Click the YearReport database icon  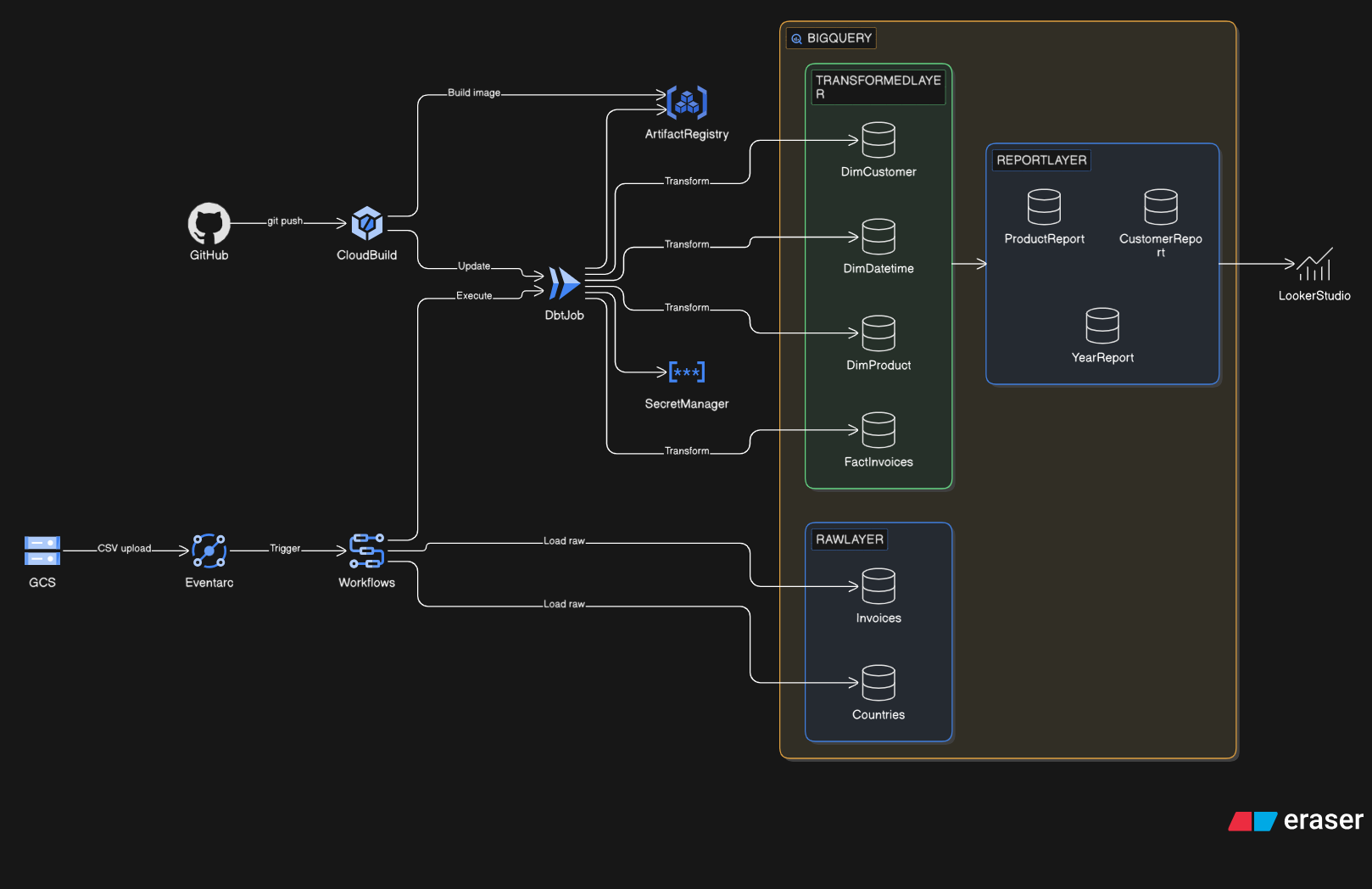click(x=1102, y=327)
